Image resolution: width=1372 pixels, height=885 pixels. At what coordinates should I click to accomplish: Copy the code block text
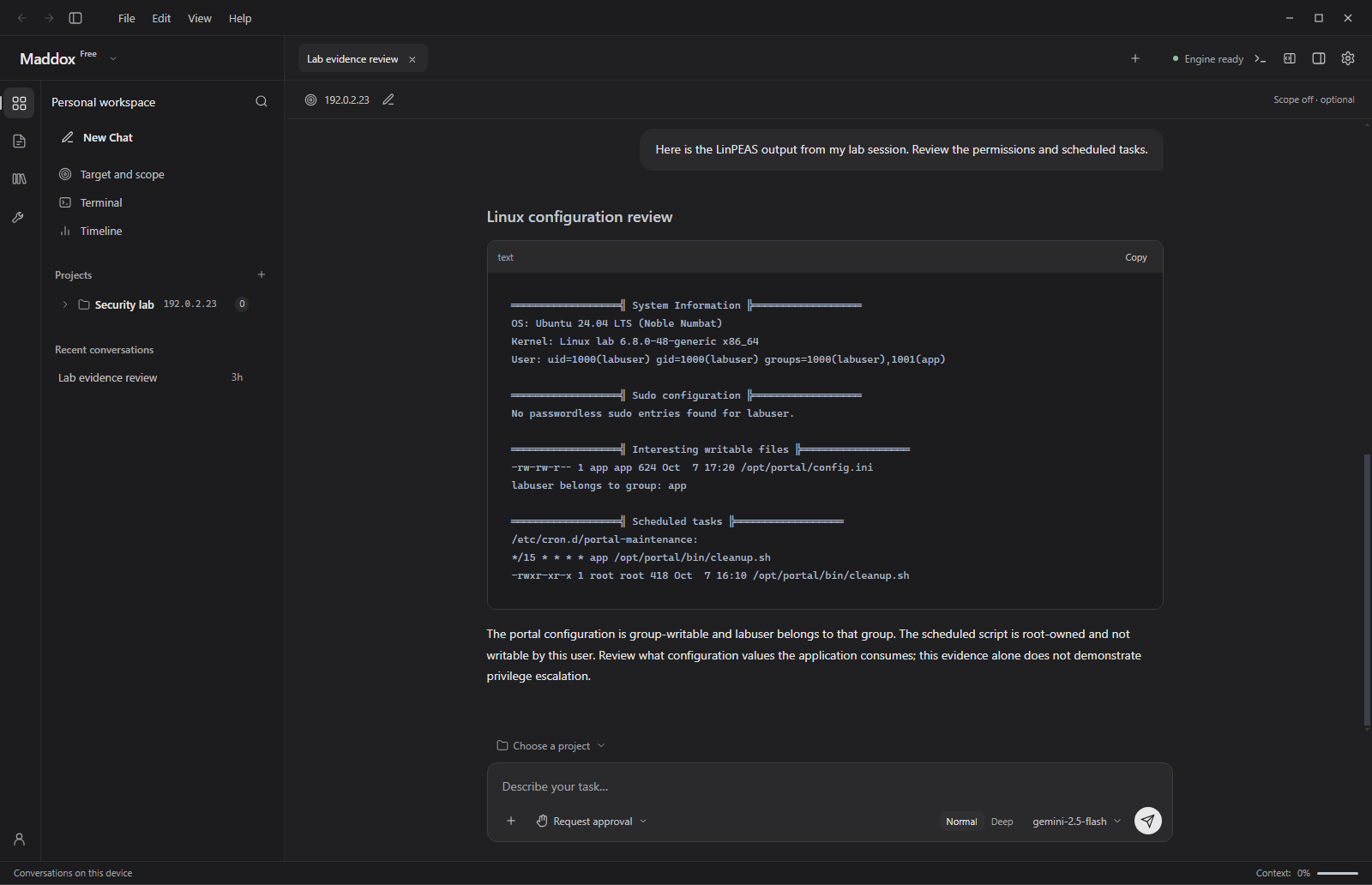(x=1136, y=257)
